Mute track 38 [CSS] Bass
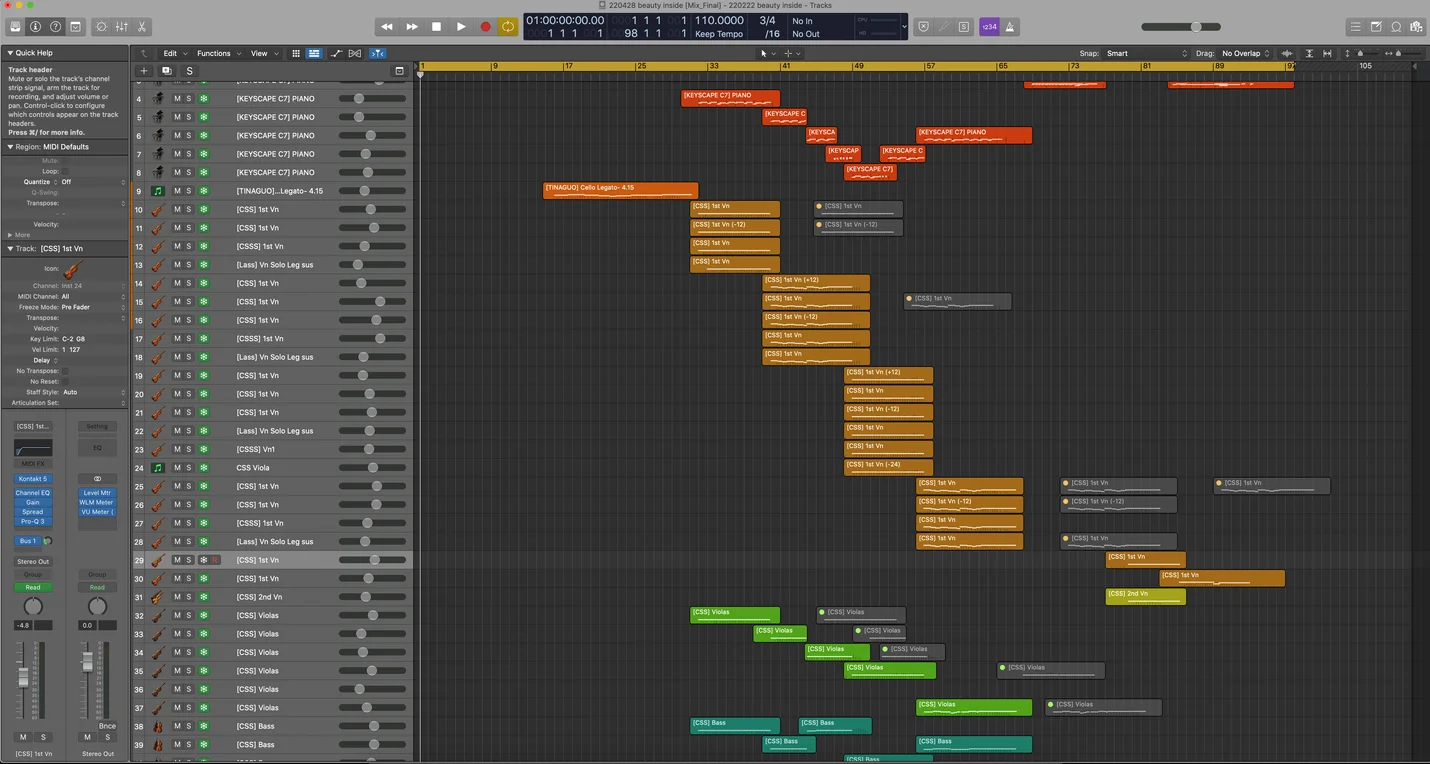Viewport: 1430px width, 764px height. coord(177,726)
